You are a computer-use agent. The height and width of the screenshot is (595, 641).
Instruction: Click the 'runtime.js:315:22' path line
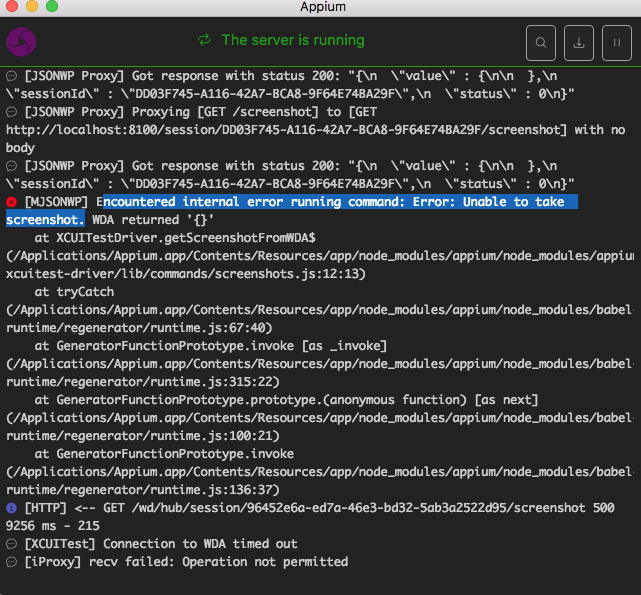pos(143,382)
